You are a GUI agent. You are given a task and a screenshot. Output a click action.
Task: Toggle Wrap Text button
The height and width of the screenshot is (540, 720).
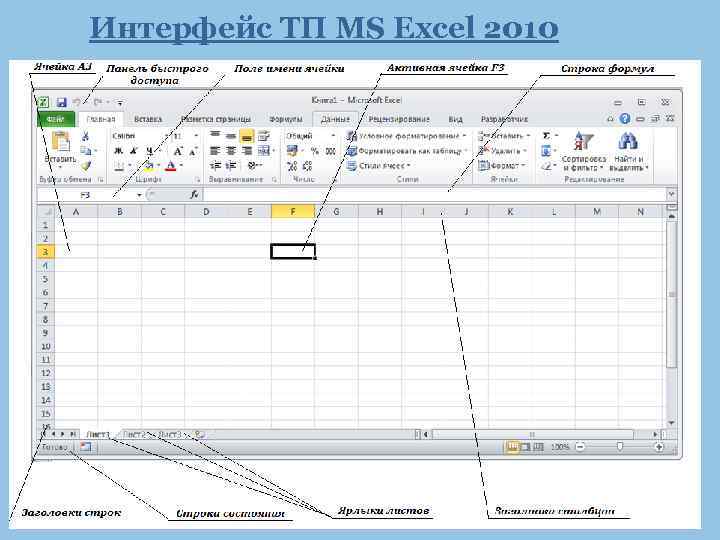(264, 136)
